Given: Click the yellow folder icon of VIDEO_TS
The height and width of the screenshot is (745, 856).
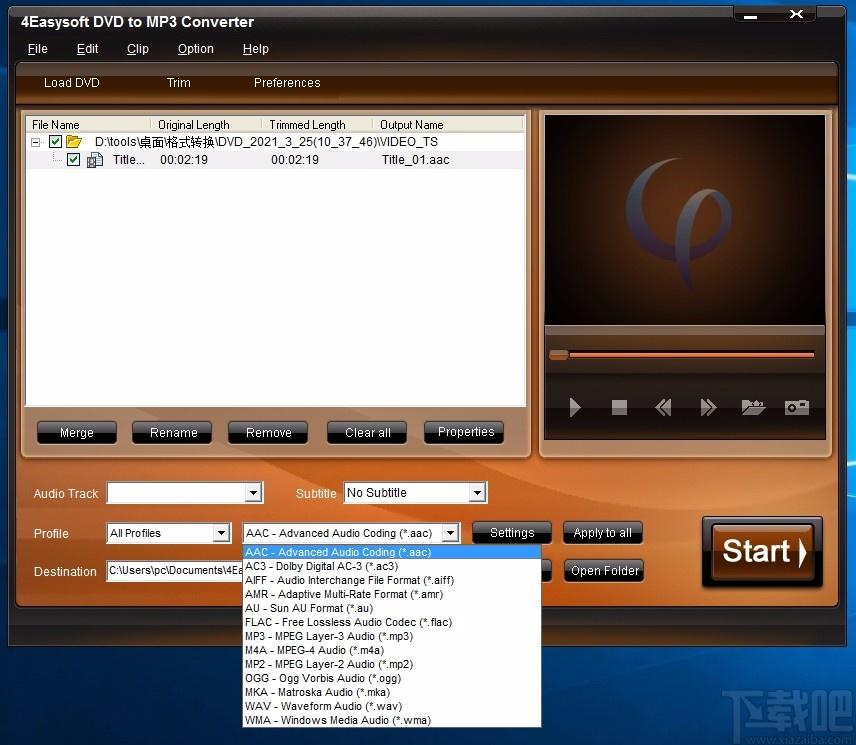Looking at the screenshot, I should point(74,142).
